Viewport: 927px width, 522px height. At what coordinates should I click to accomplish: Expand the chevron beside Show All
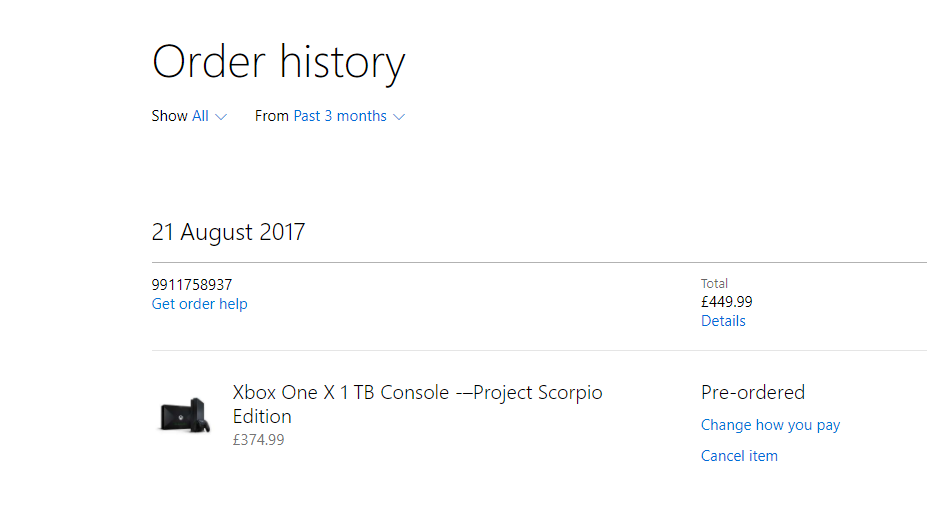pyautogui.click(x=221, y=117)
